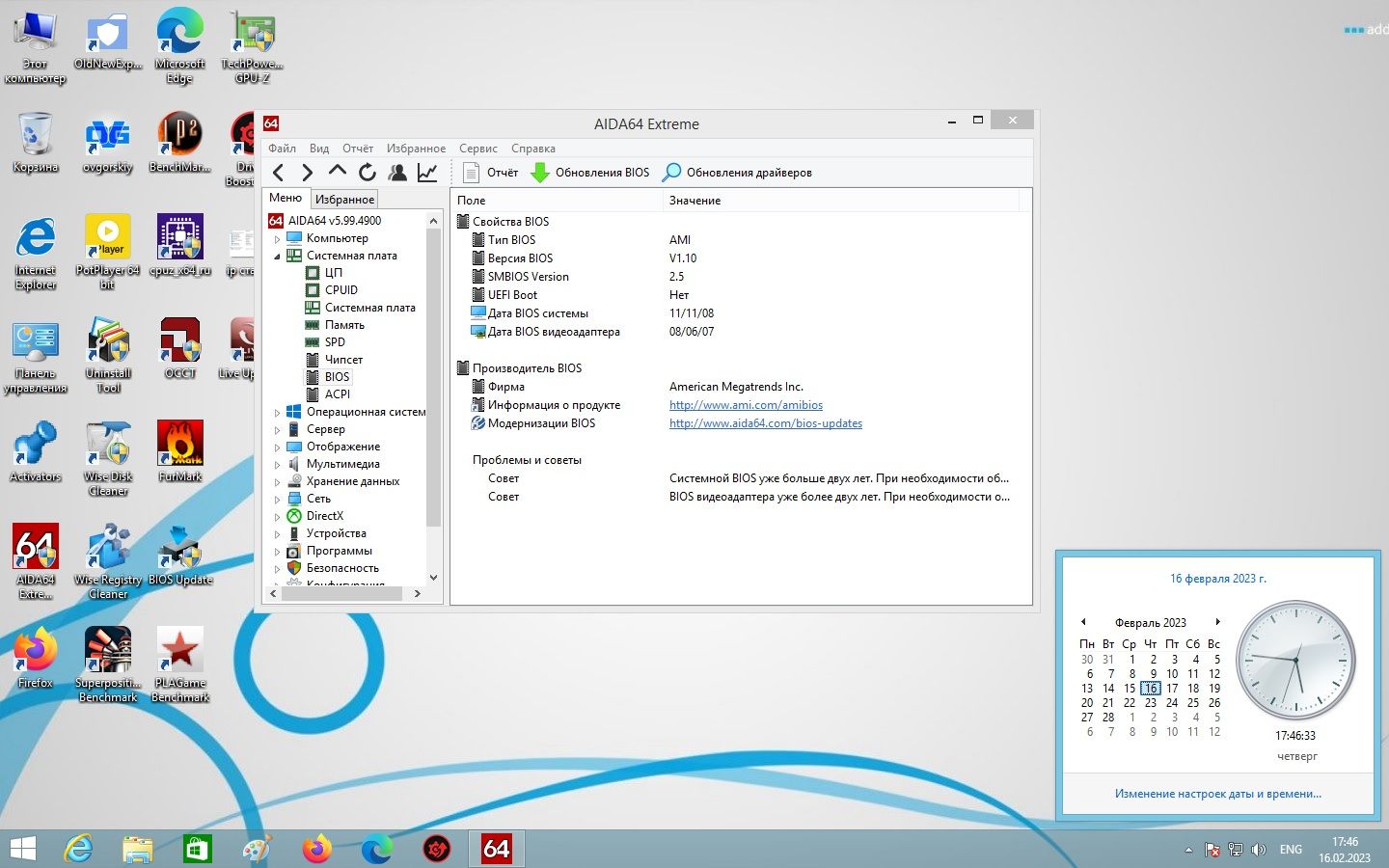Image resolution: width=1389 pixels, height=868 pixels.
Task: Expand the DirectX tree node
Action: [x=278, y=516]
